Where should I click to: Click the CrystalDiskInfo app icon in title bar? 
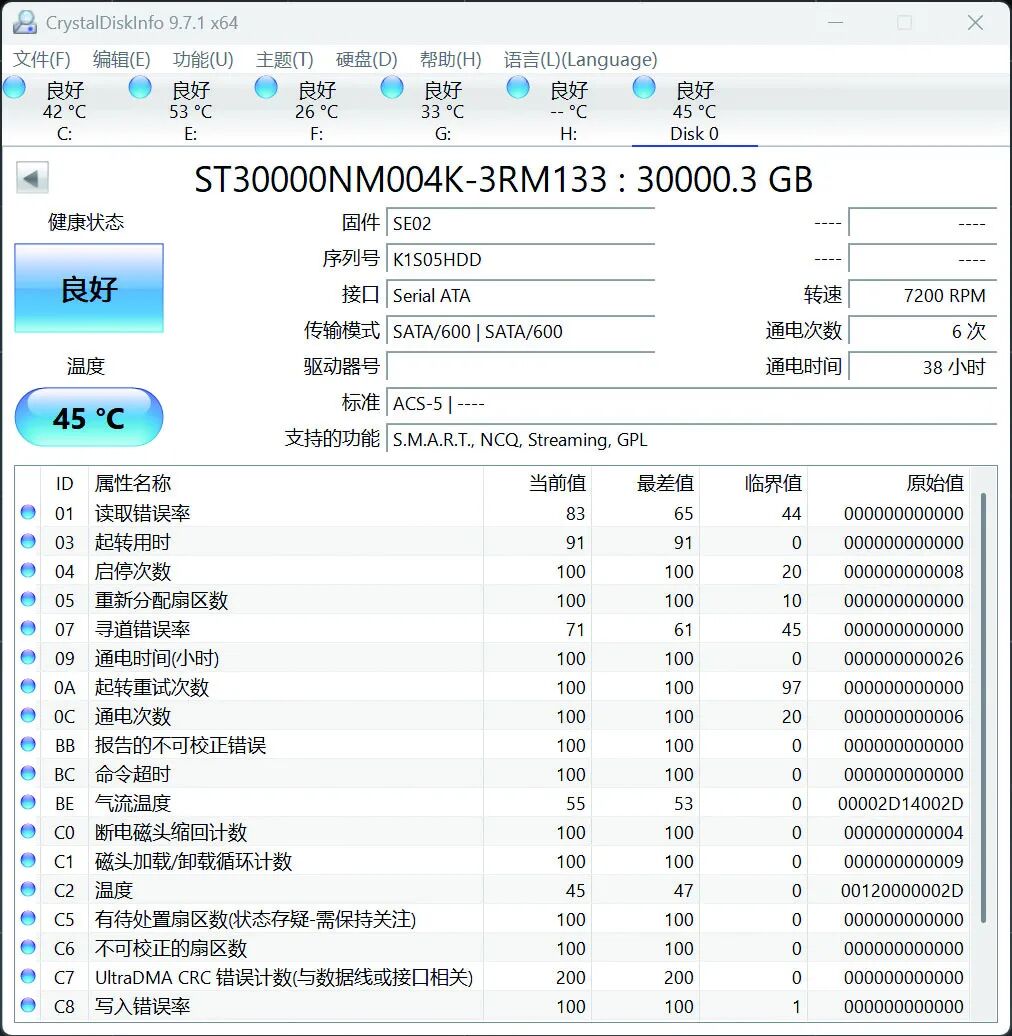(x=24, y=22)
